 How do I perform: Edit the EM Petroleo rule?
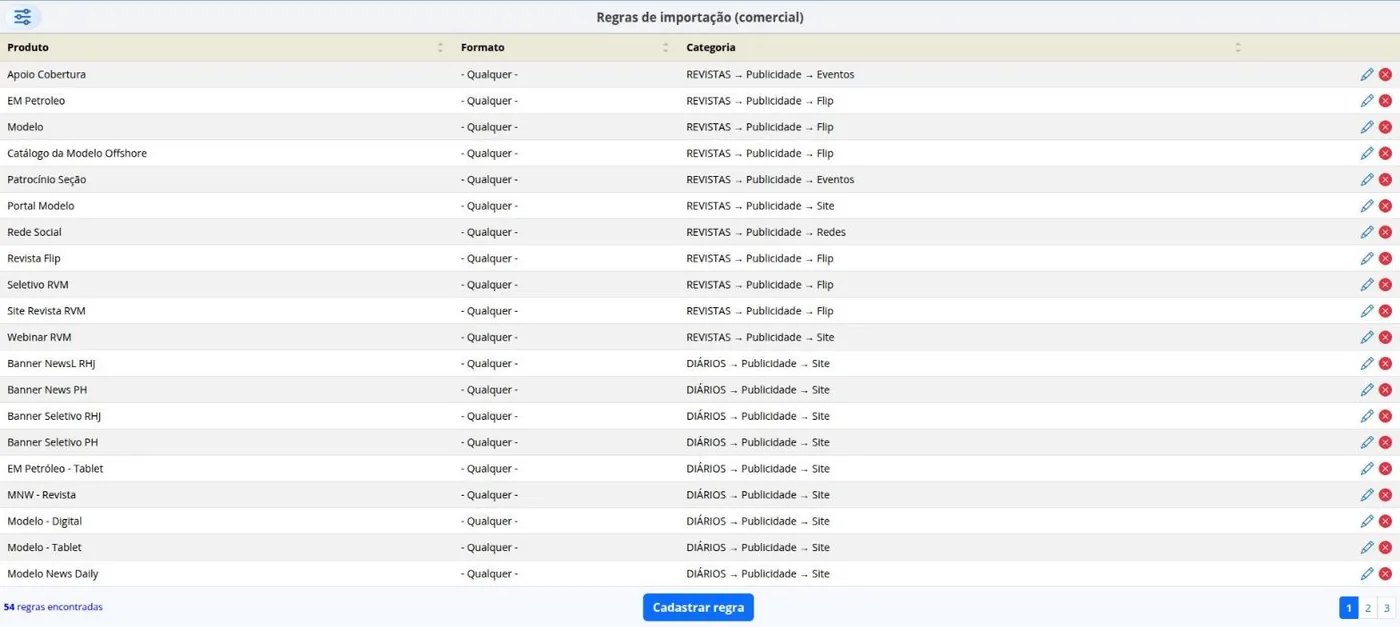click(1367, 100)
